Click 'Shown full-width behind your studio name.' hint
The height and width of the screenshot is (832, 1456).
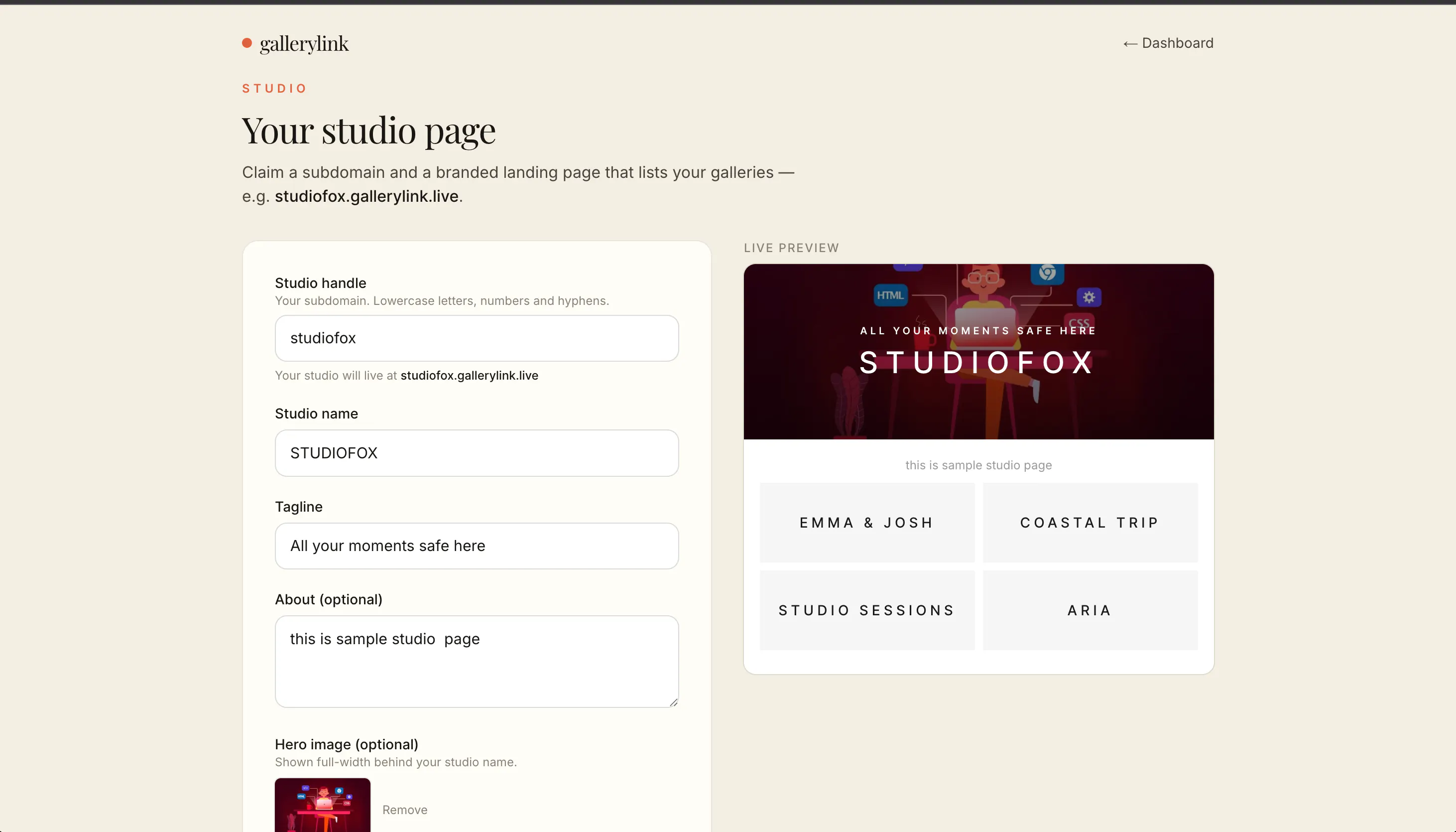tap(396, 762)
